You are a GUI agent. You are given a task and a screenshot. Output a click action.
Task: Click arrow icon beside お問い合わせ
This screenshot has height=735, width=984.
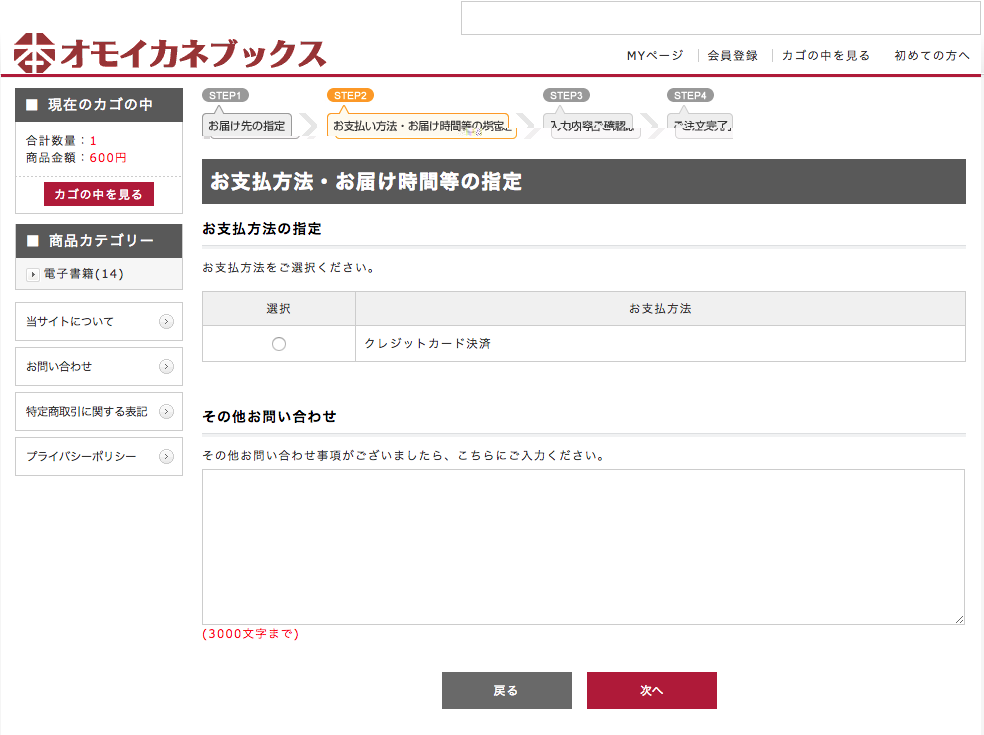[x=166, y=367]
